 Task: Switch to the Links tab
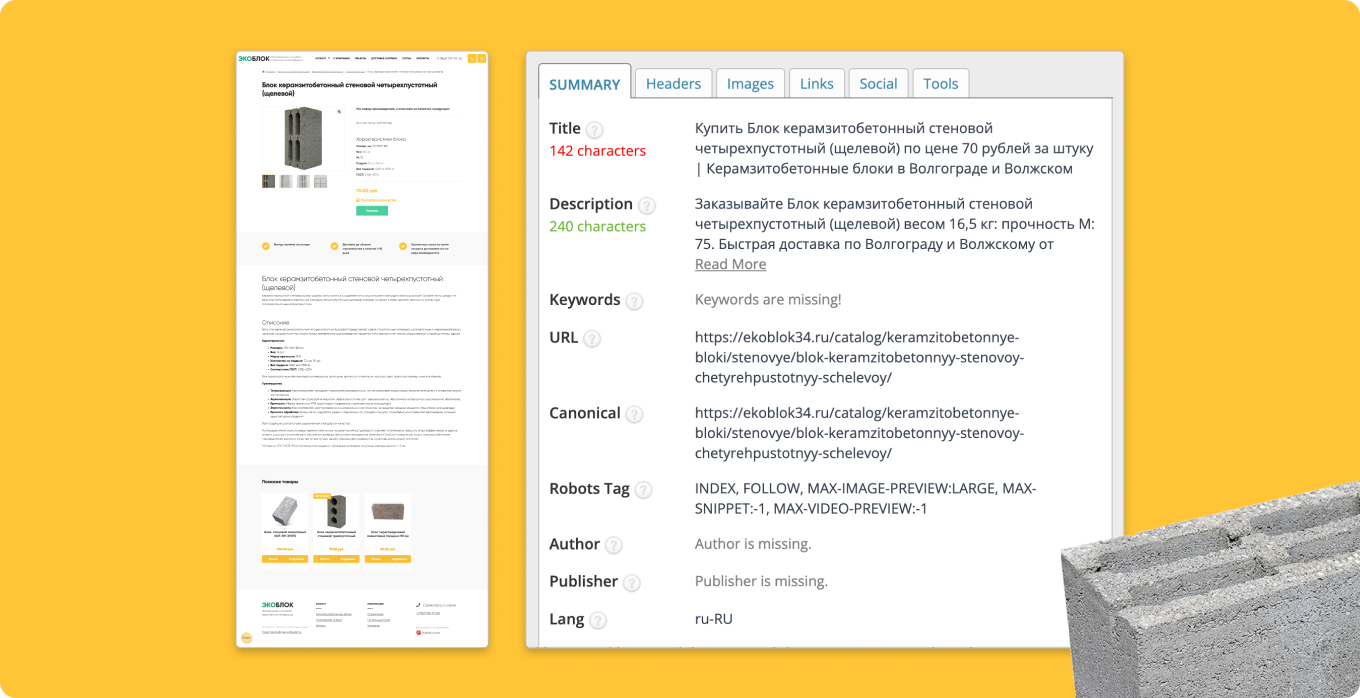click(x=817, y=84)
